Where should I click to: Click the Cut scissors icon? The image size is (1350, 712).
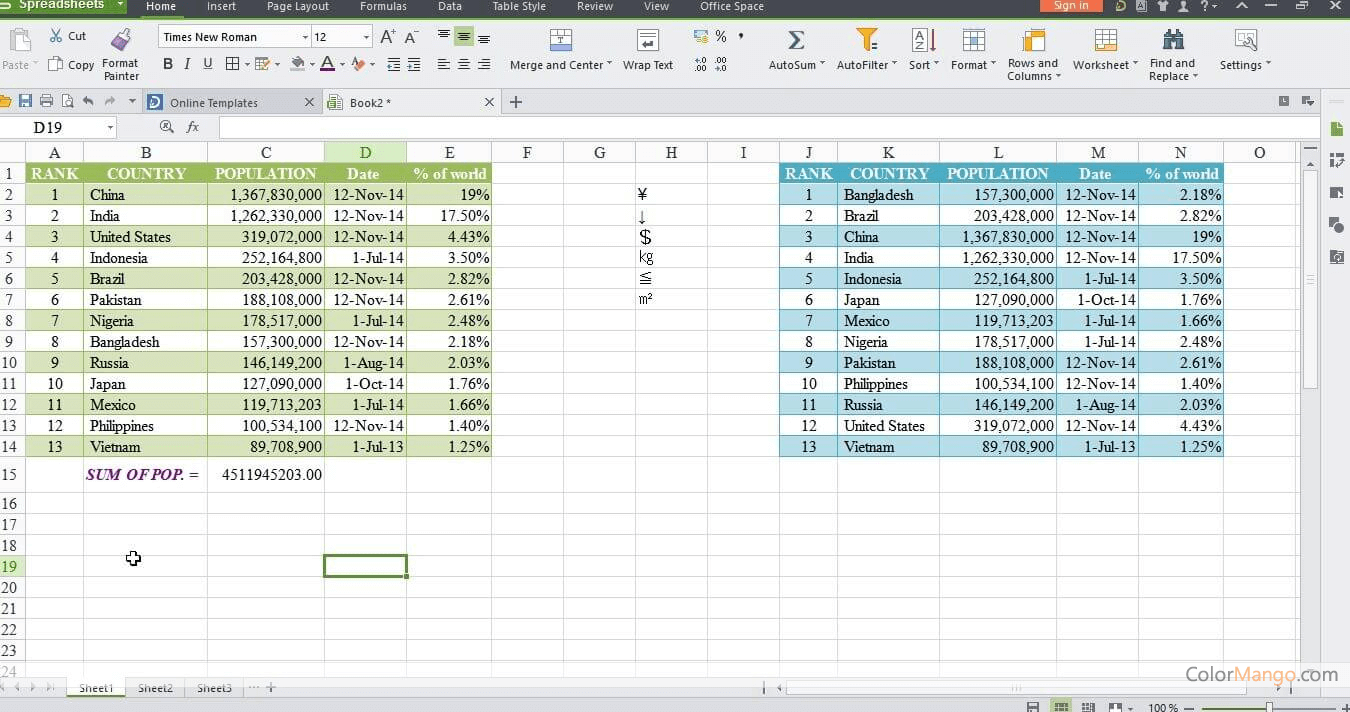[x=56, y=36]
